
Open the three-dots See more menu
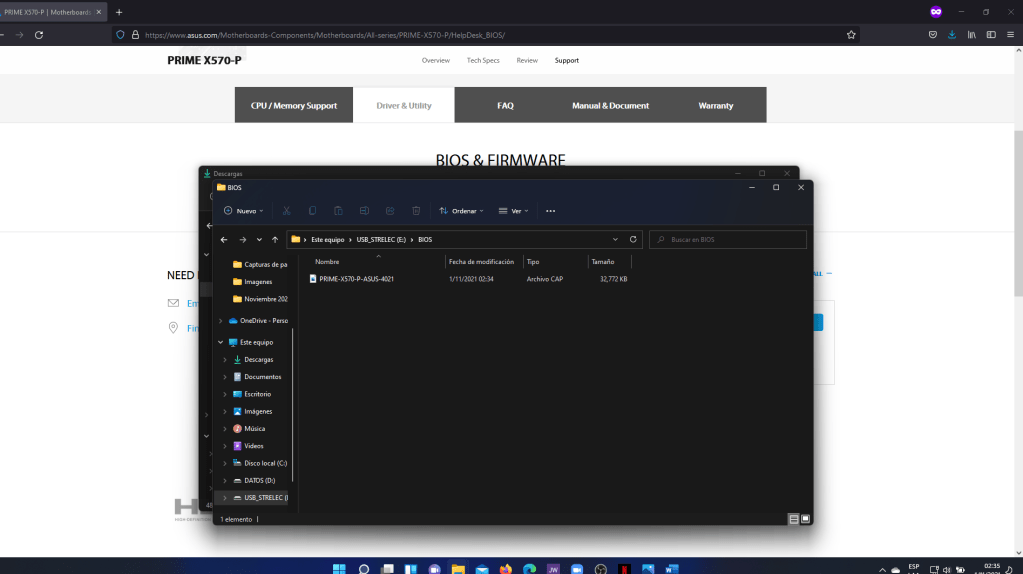tap(550, 211)
